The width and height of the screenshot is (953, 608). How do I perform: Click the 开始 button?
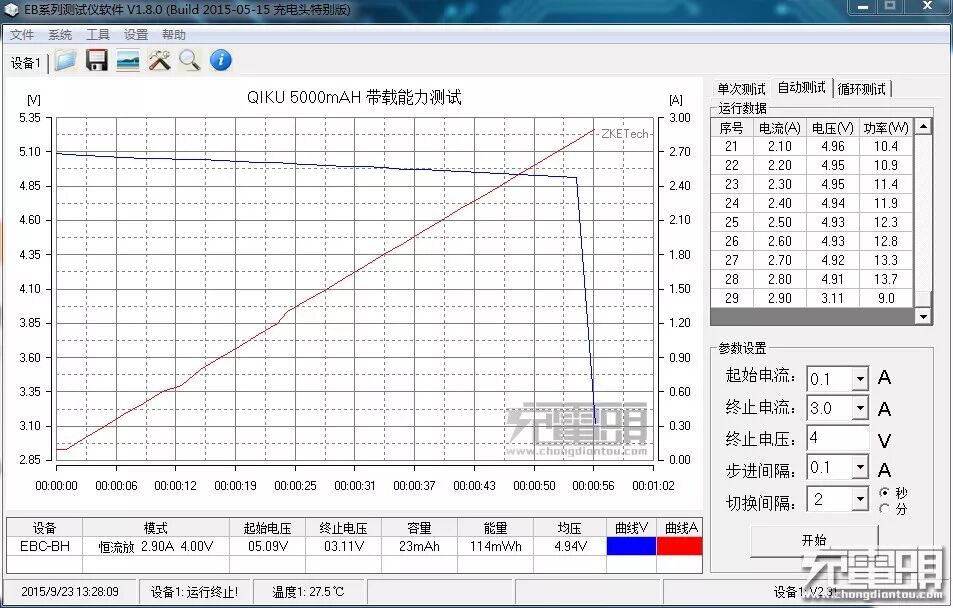tap(814, 540)
